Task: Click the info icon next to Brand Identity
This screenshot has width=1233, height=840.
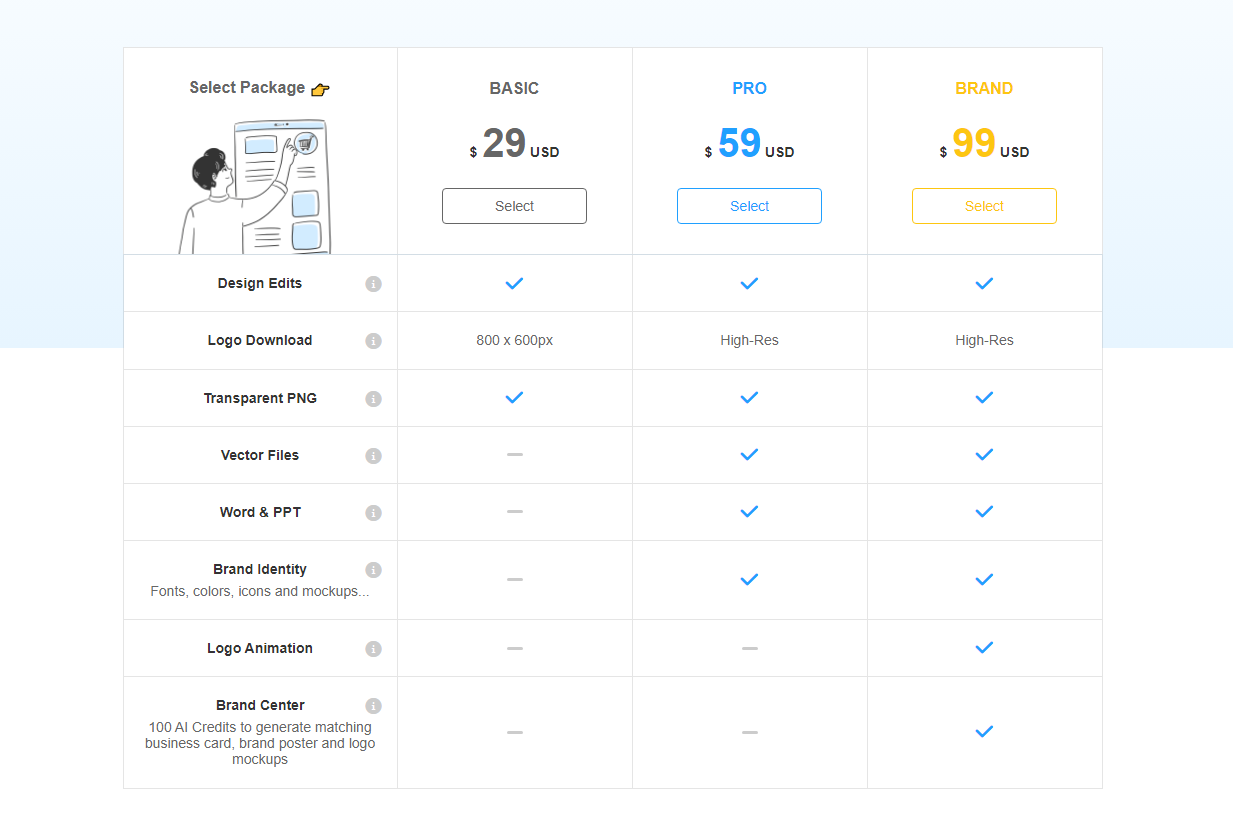Action: point(373,570)
